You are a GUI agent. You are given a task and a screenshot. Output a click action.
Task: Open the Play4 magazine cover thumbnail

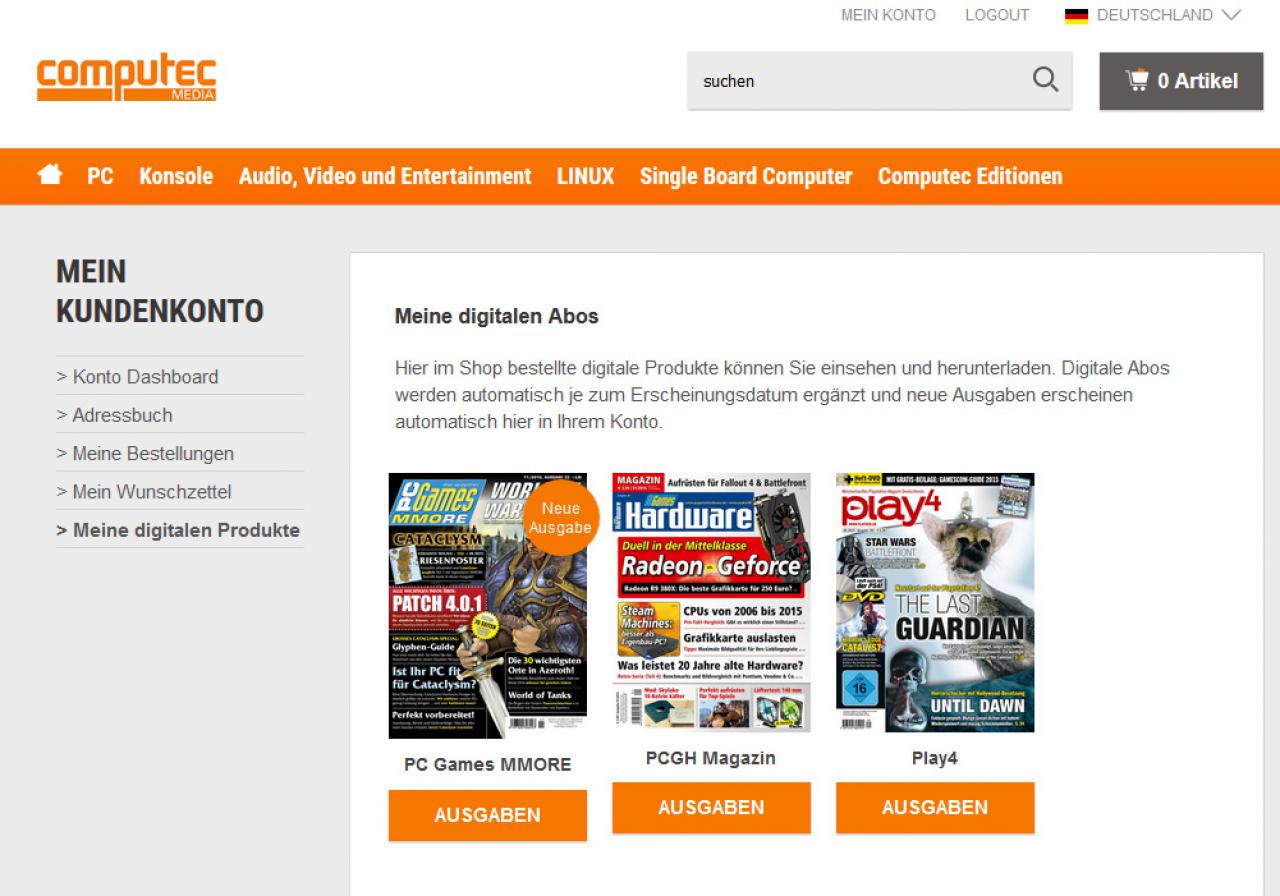click(x=935, y=602)
